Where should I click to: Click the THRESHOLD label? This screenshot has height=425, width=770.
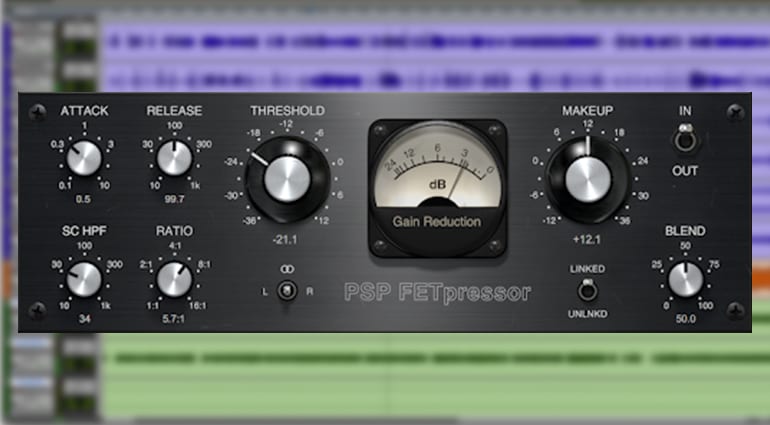(287, 111)
